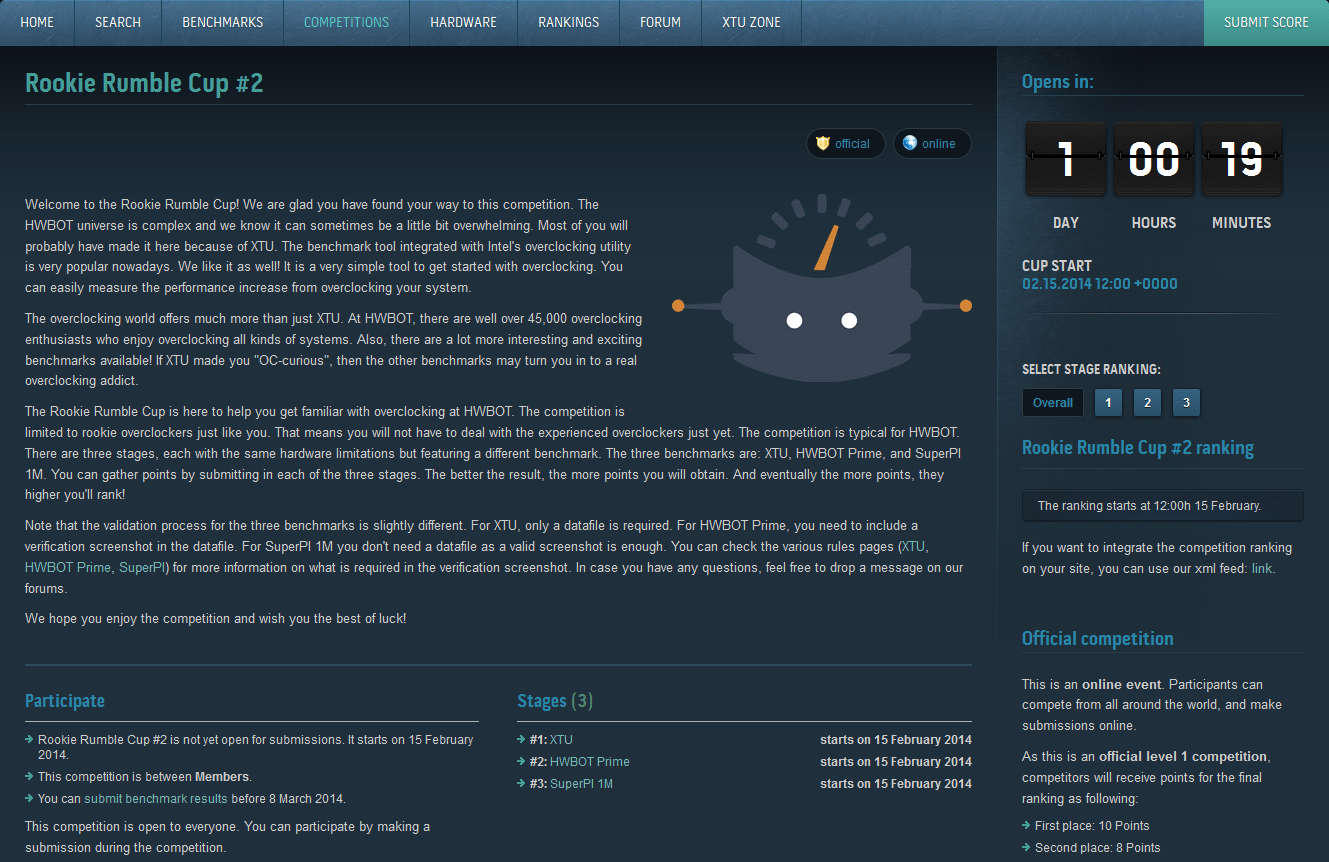The height and width of the screenshot is (862, 1329).
Task: Click the 'CUP START' label
Action: click(x=1057, y=266)
